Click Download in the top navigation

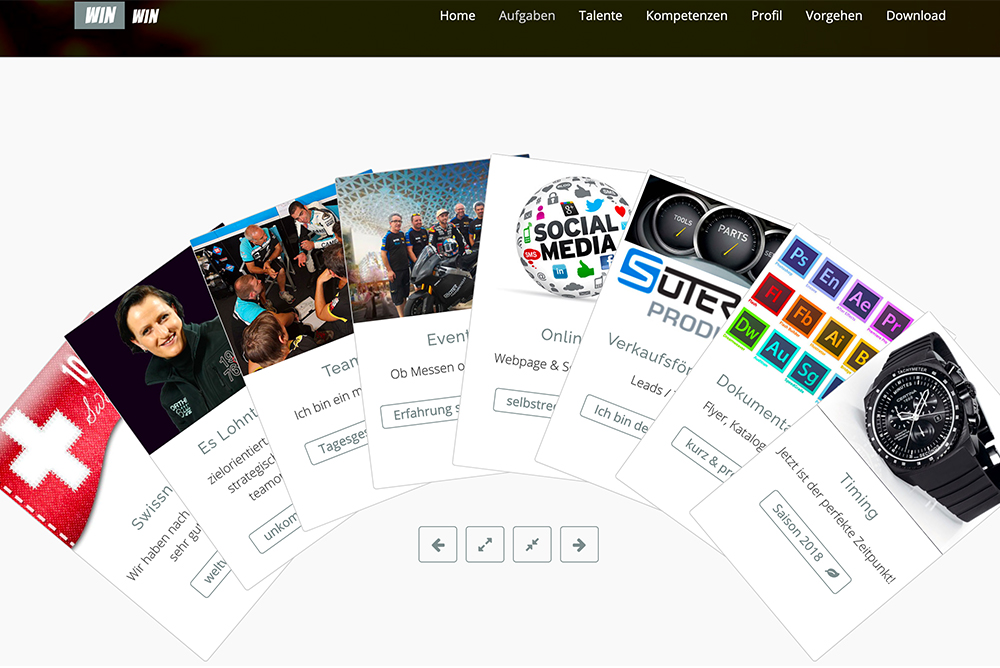915,15
